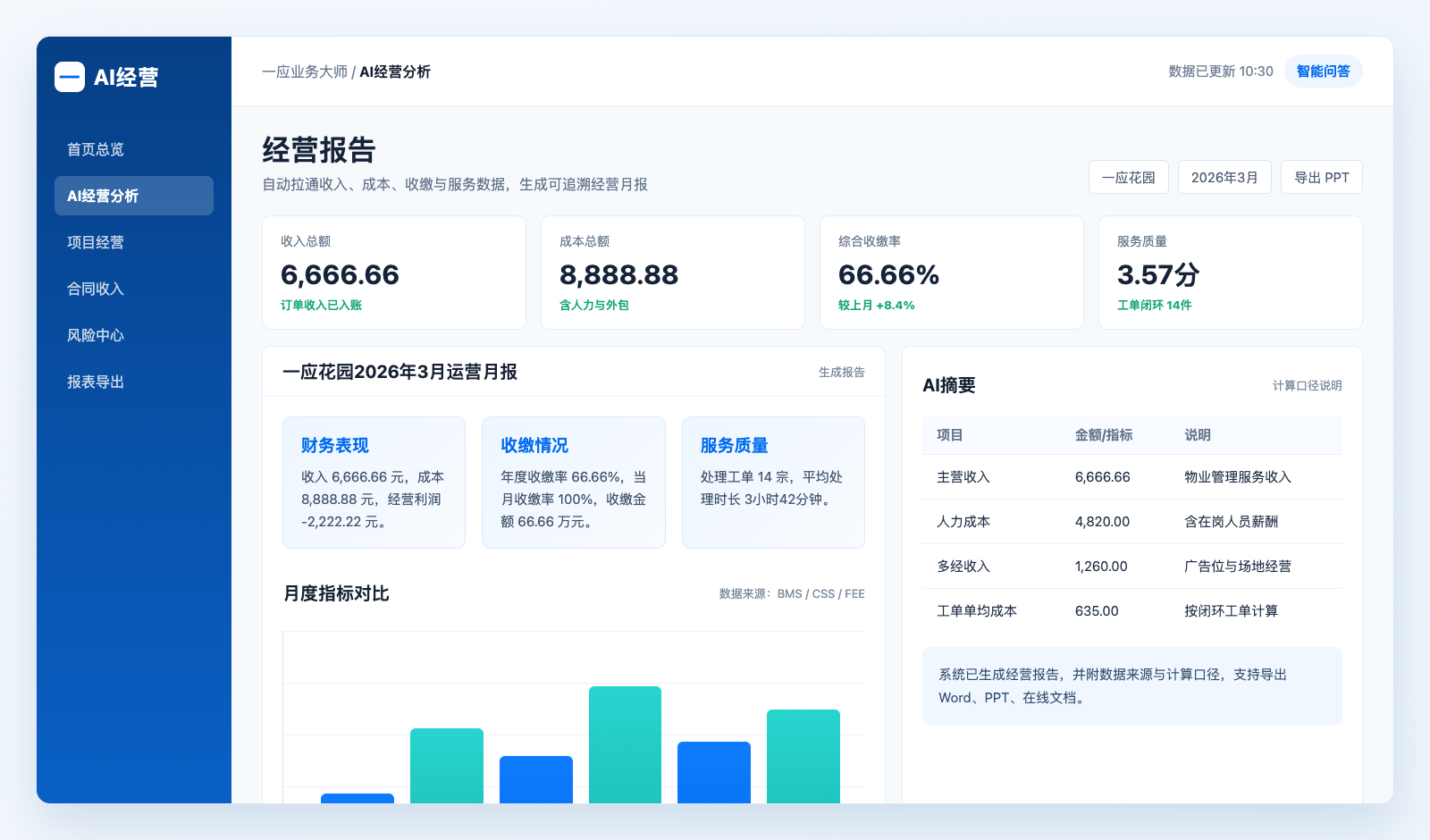Click 广告位与场地经营 description cell

pyautogui.click(x=1238, y=567)
